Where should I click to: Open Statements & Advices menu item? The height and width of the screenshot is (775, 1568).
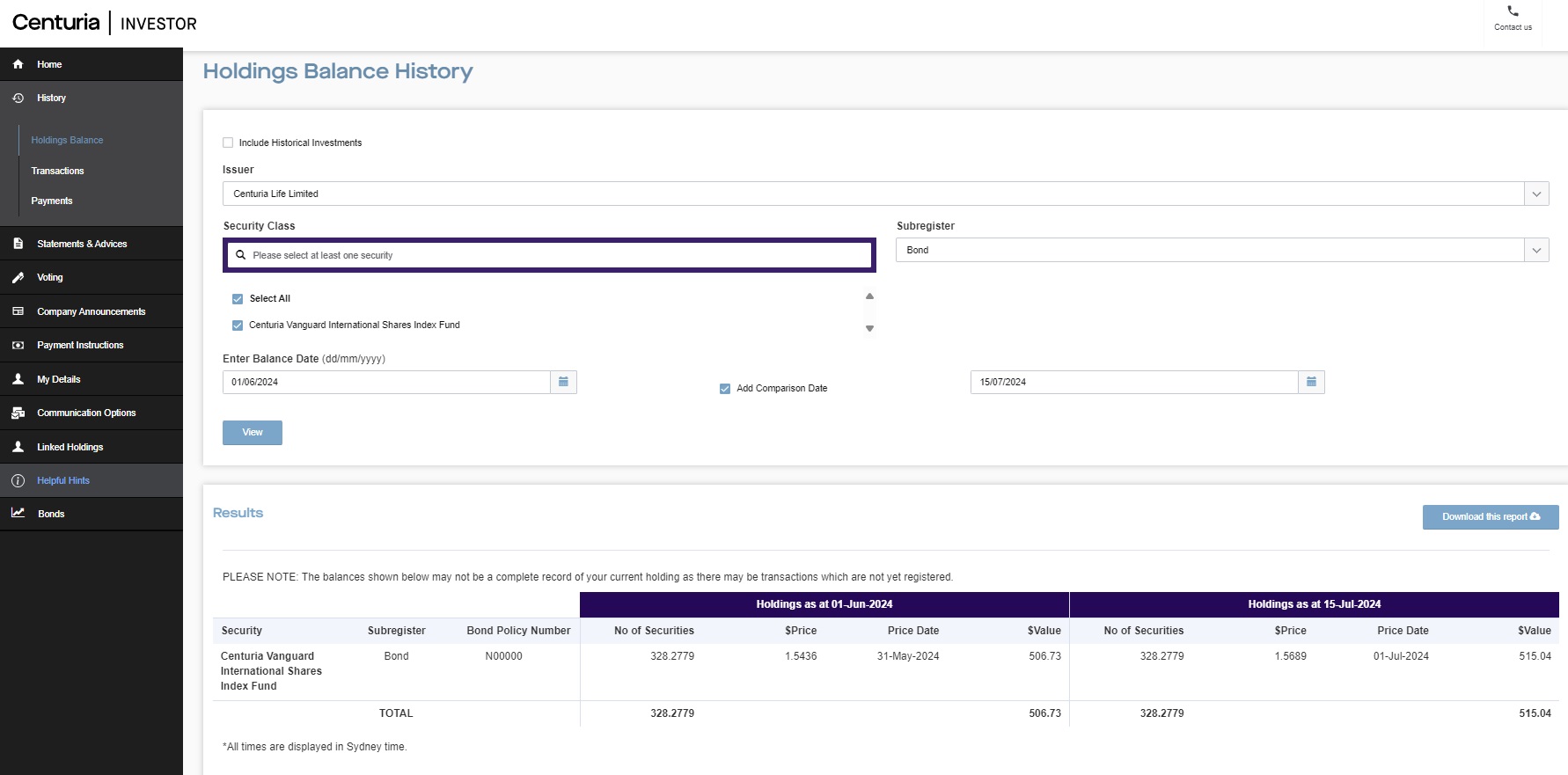[x=92, y=244]
